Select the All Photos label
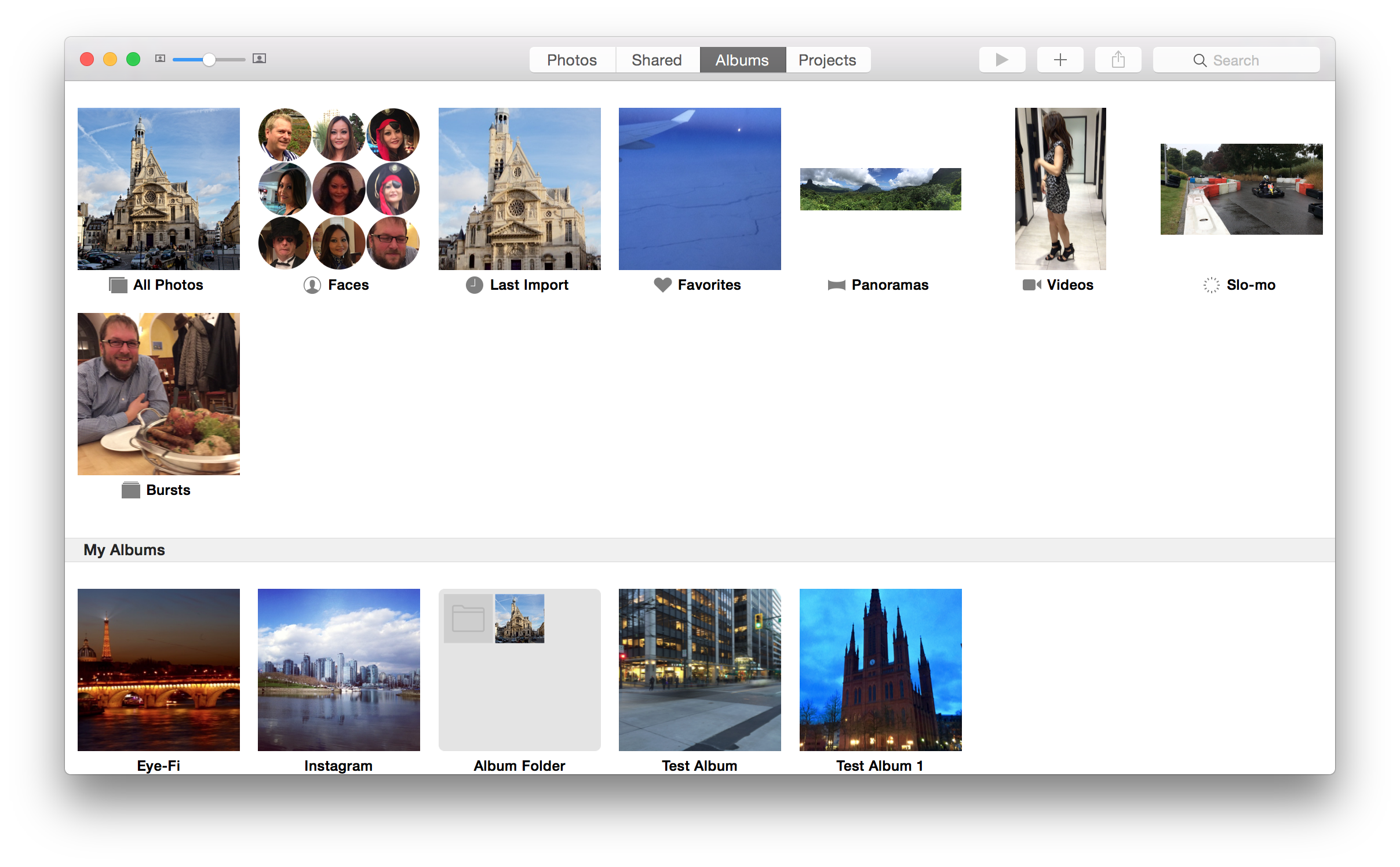The width and height of the screenshot is (1400, 867). click(168, 285)
